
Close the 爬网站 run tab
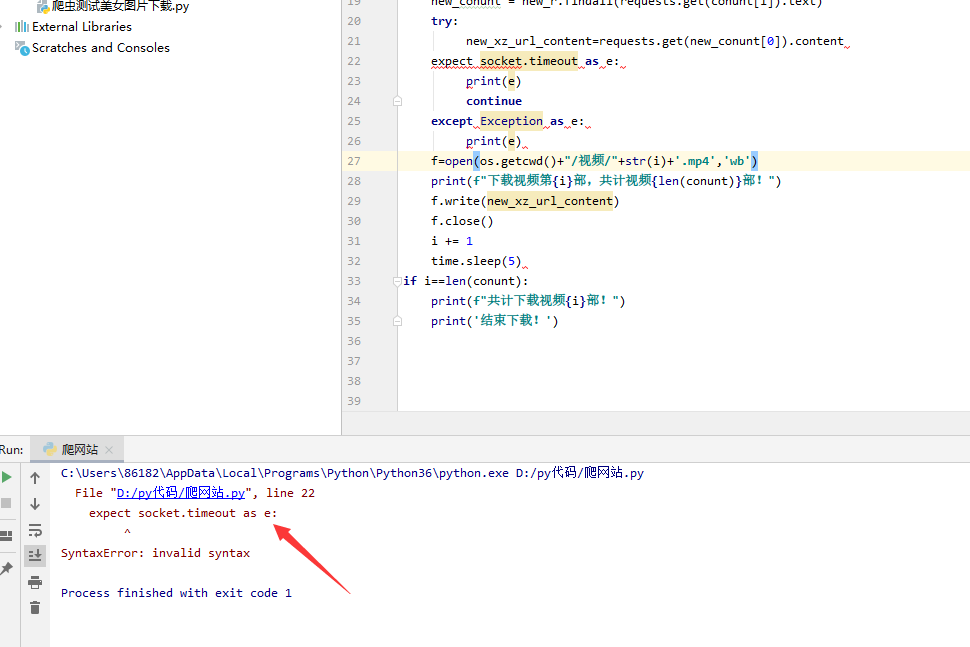coord(110,450)
